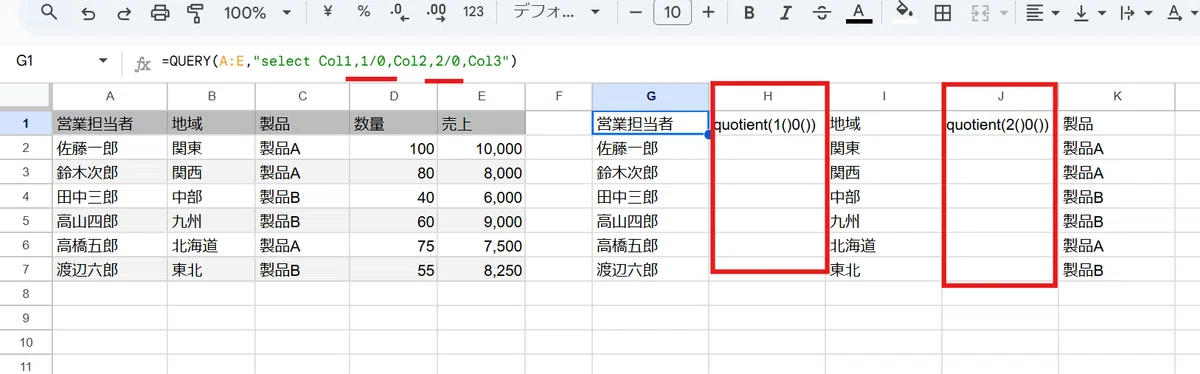Click header cell '地域' in column B
The image size is (1200, 374).
(x=211, y=125)
